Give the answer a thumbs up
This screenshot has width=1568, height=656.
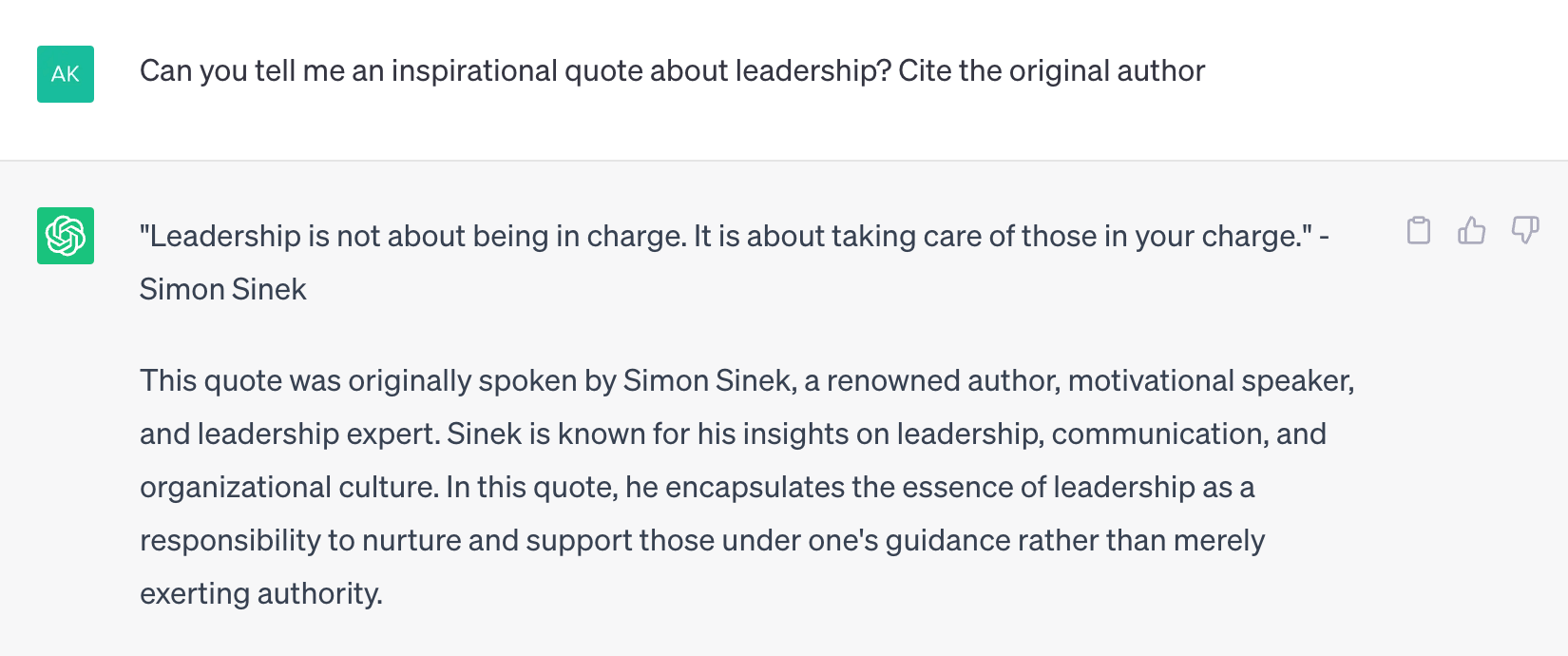(x=1471, y=231)
